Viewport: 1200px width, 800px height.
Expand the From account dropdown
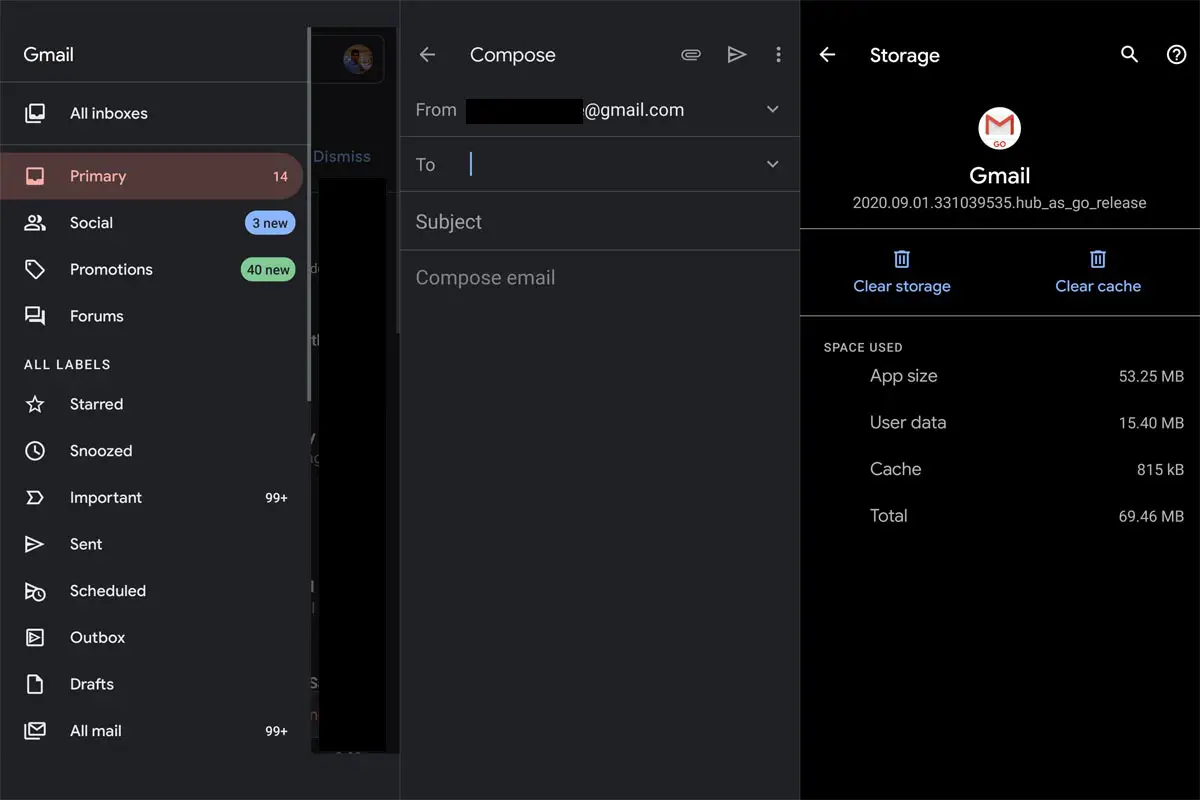(772, 109)
